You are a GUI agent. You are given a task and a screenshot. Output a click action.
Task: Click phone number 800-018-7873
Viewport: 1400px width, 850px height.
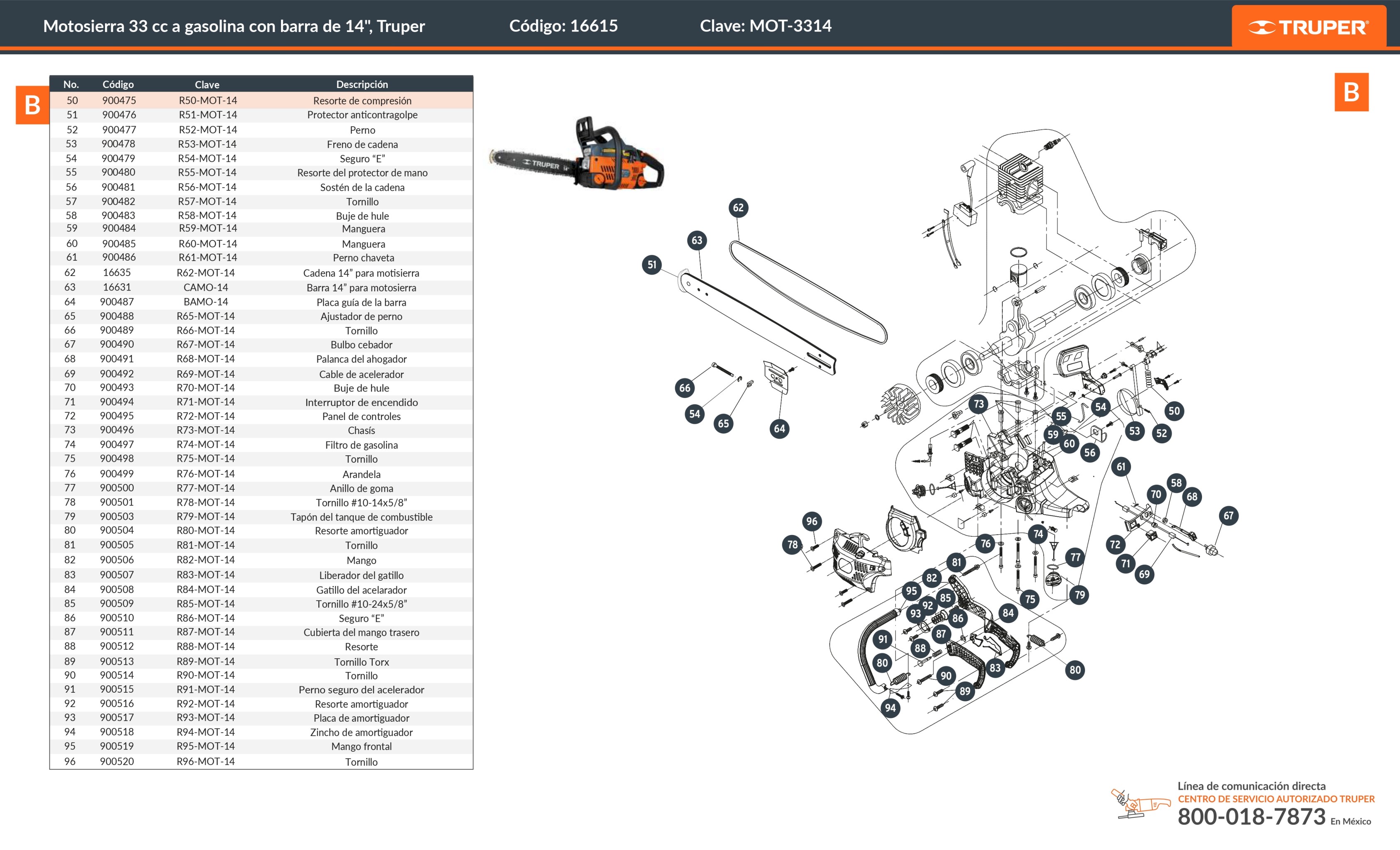pyautogui.click(x=1251, y=817)
